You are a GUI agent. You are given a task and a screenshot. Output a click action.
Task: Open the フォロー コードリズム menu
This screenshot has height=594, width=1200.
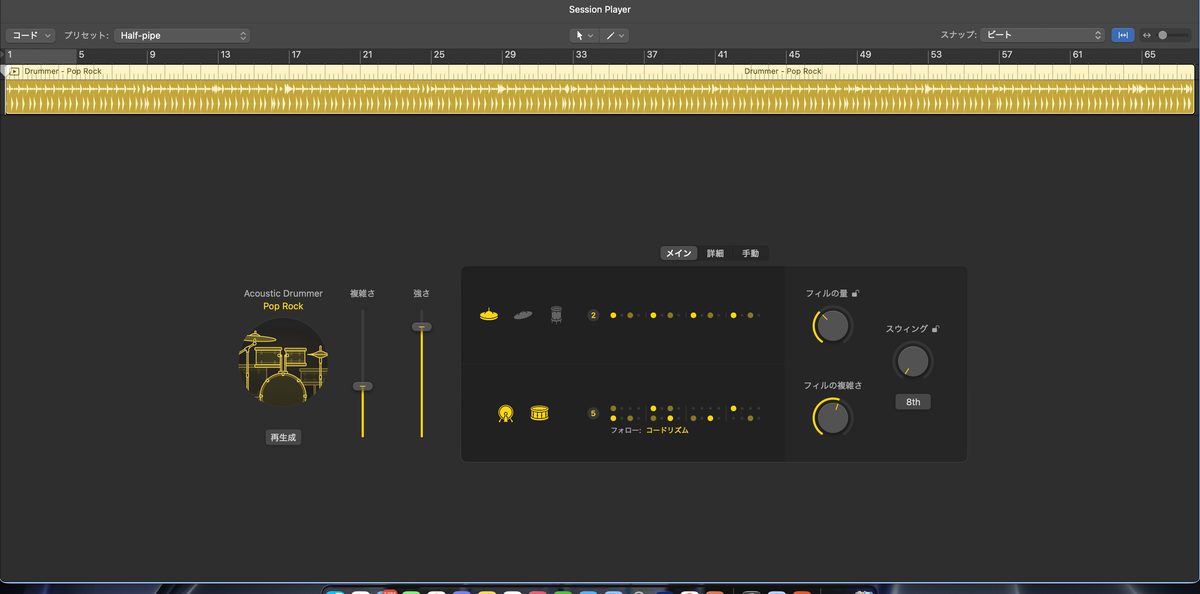click(667, 430)
